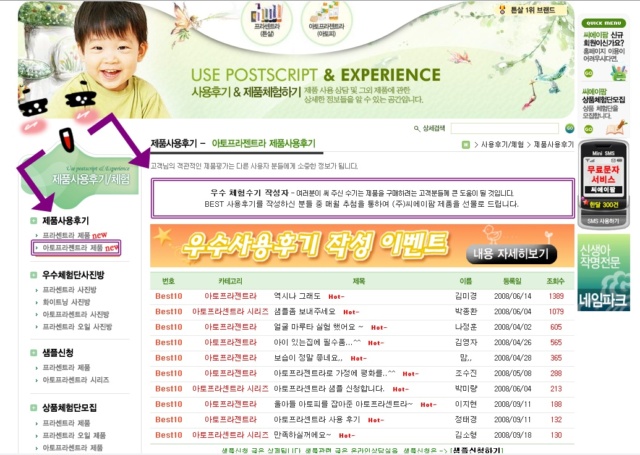Image resolution: width=640 pixels, height=455 pixels.
Task: Select 프라센트라 제품 under 제품사용후기
Action: click(66, 235)
